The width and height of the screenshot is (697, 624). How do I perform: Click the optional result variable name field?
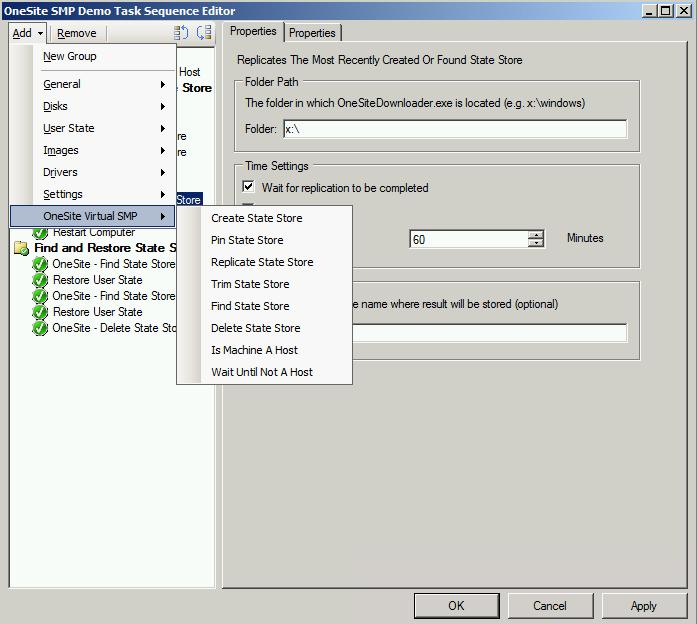tap(489, 333)
